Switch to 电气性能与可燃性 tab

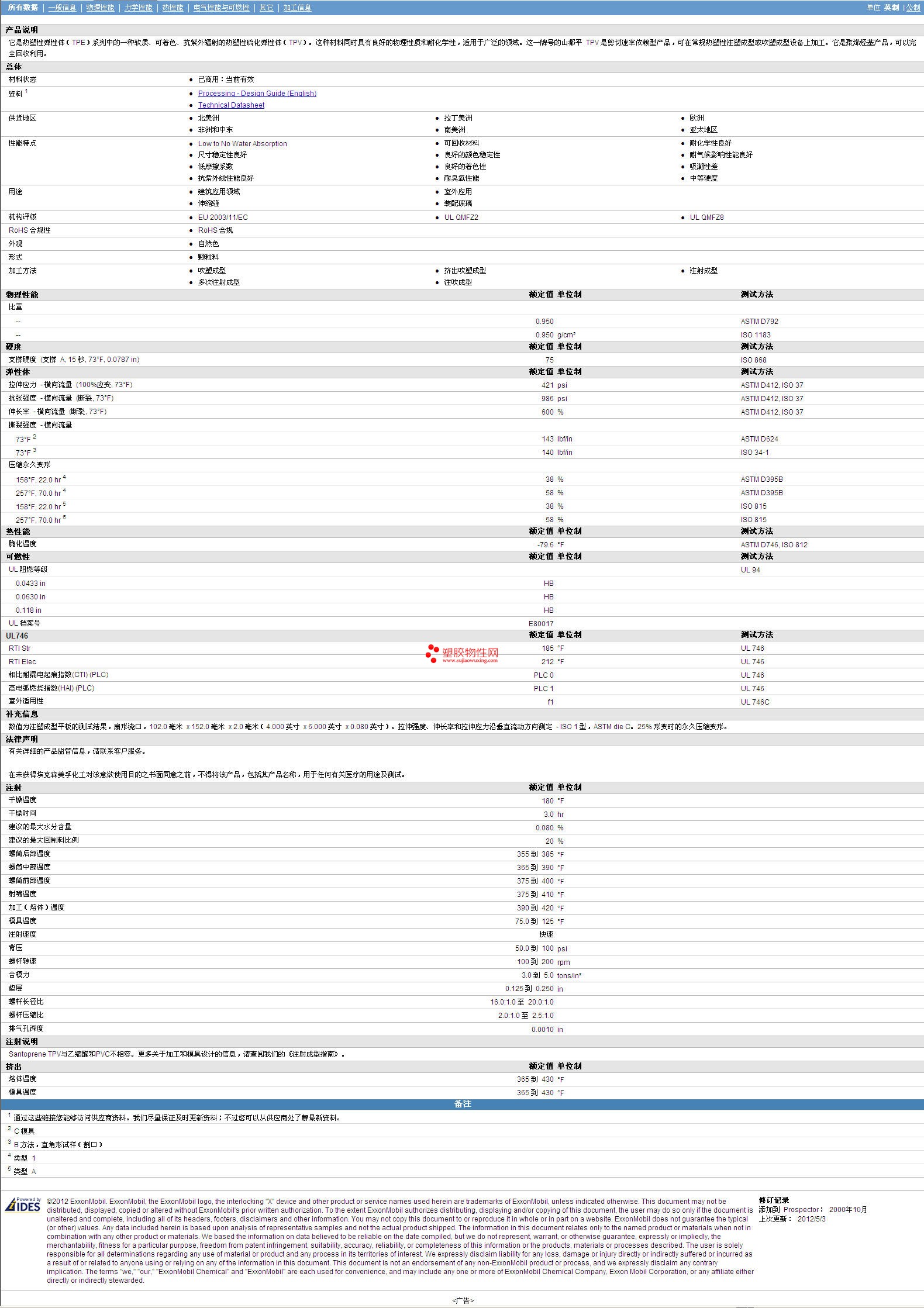(x=221, y=8)
